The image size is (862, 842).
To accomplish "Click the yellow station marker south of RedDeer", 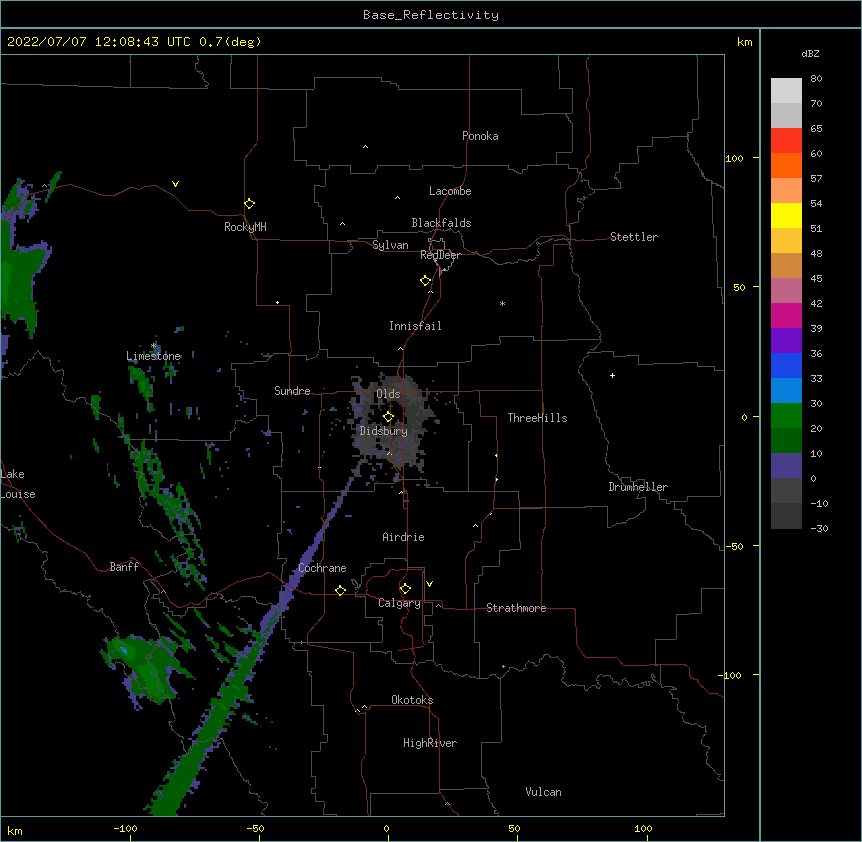I will click(426, 281).
